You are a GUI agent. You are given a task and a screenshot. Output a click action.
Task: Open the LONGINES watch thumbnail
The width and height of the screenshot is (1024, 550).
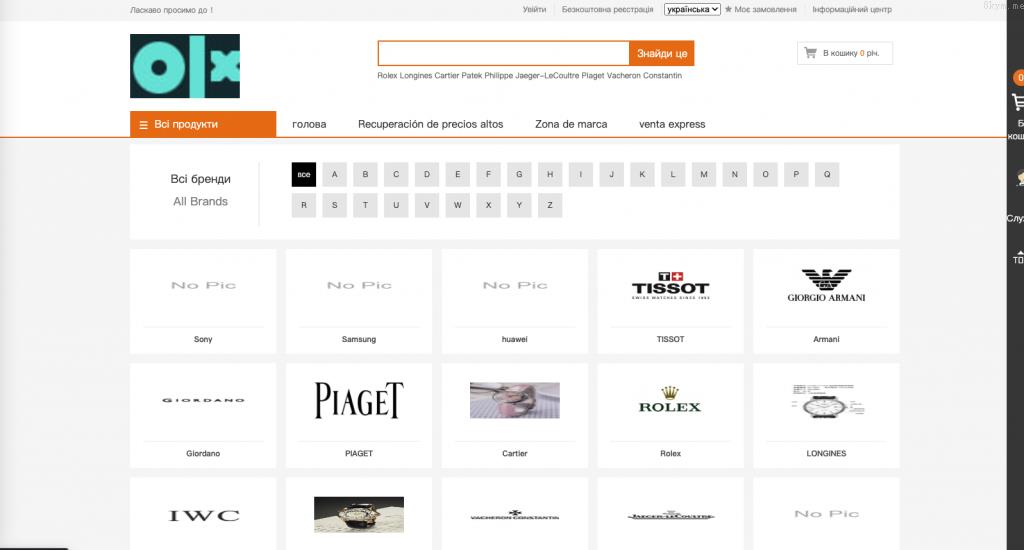(x=826, y=400)
